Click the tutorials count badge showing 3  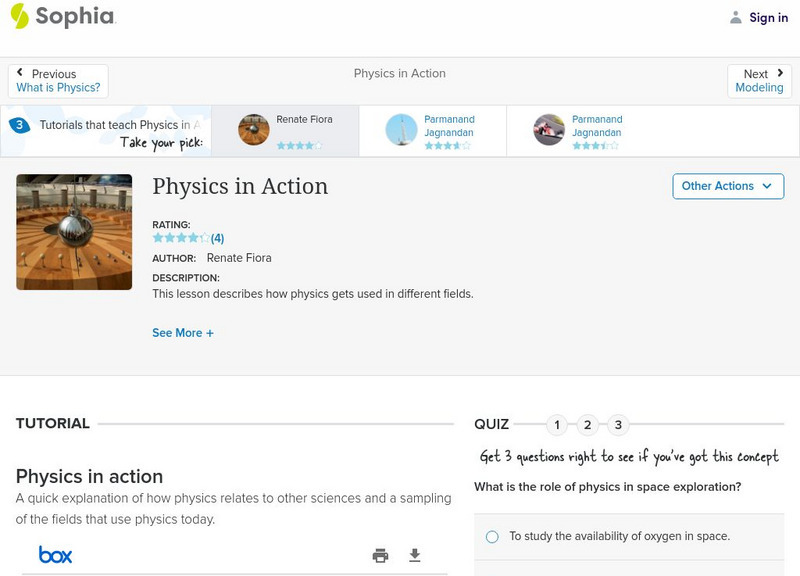pyautogui.click(x=19, y=125)
